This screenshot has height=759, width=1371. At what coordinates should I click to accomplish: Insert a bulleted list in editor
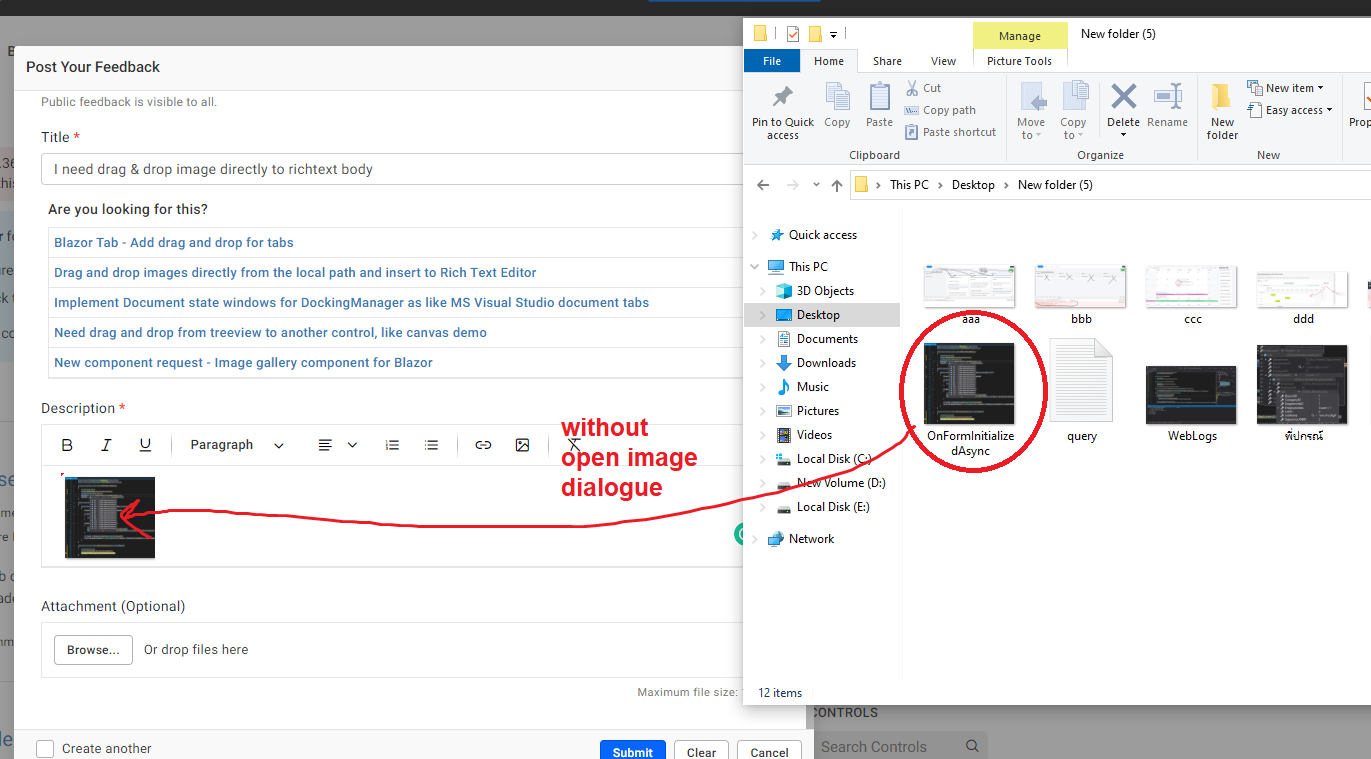432,445
